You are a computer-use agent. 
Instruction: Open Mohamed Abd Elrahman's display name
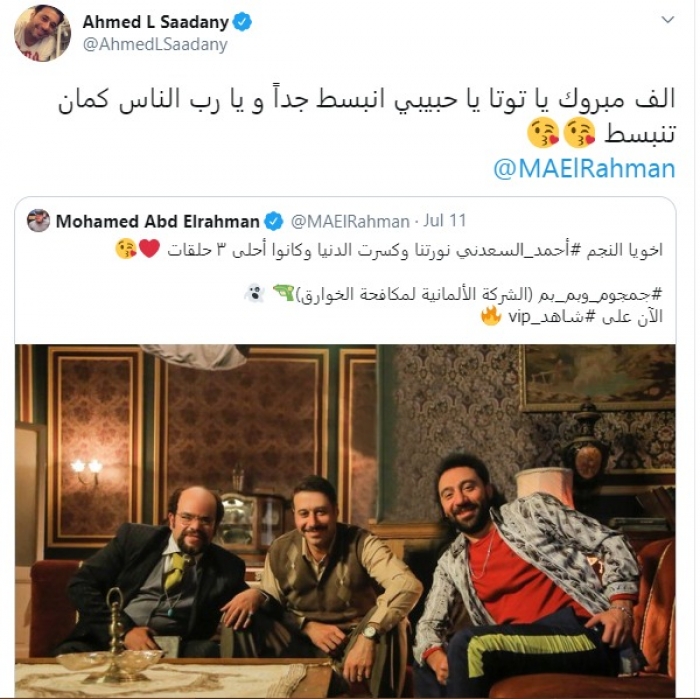coord(158,221)
